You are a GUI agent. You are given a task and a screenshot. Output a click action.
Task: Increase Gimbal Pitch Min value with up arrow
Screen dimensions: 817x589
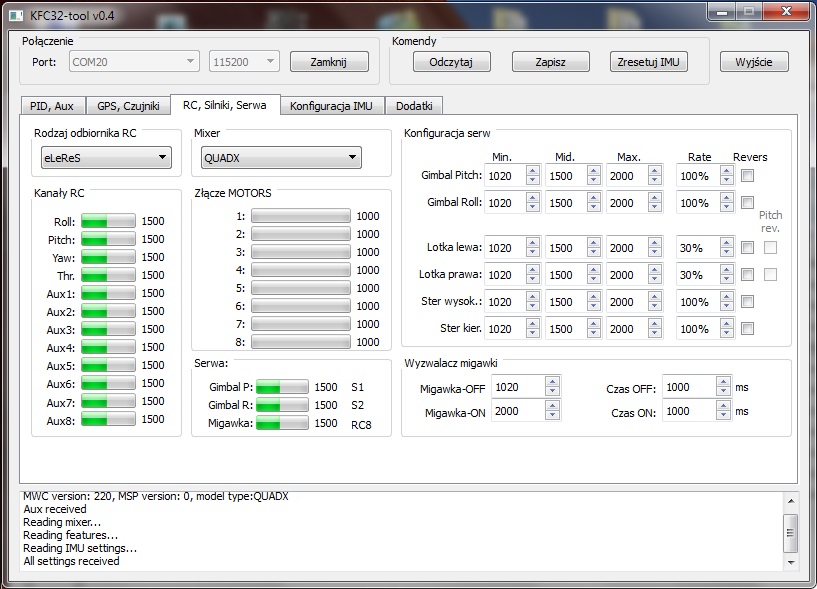click(532, 171)
